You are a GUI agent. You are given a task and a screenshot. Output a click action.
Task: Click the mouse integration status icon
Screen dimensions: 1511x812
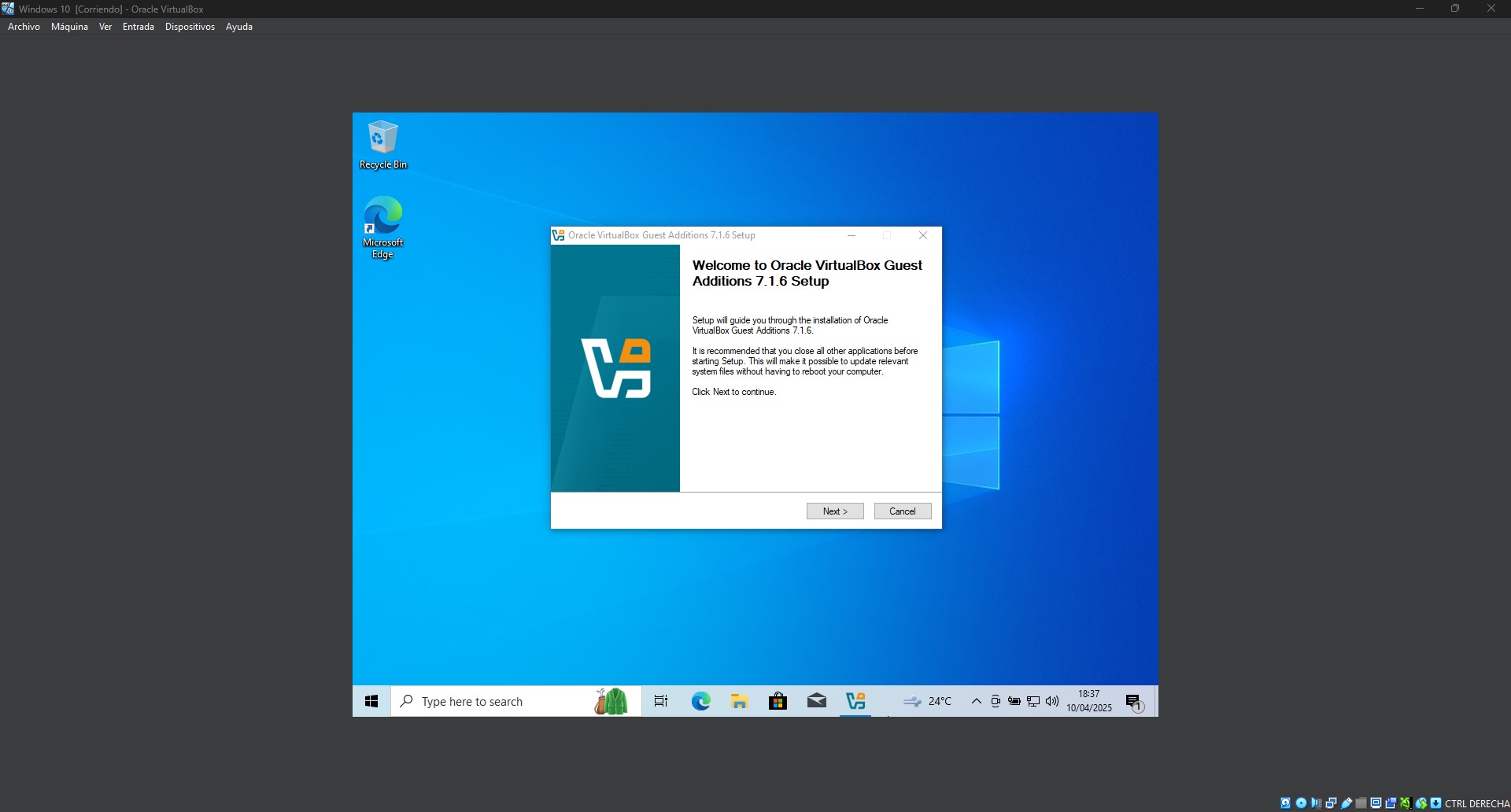point(1421,803)
